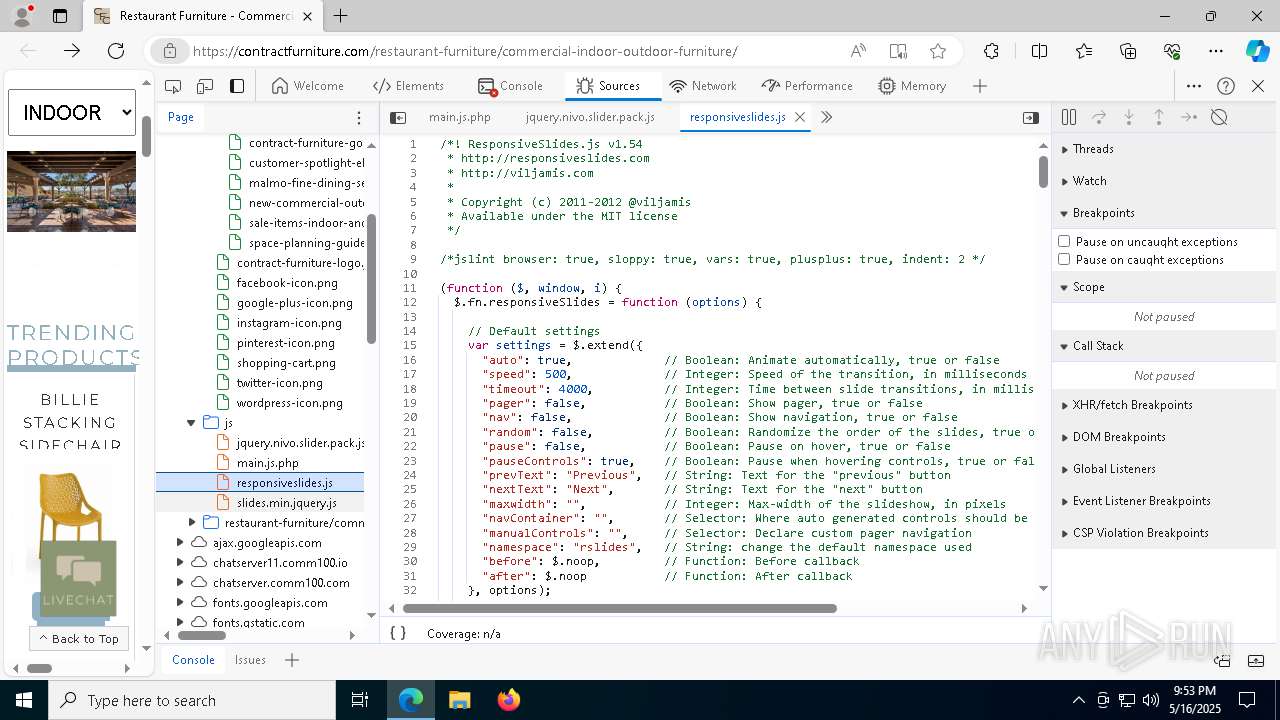
Task: Open slides.min.jquery.js file
Action: click(x=286, y=503)
